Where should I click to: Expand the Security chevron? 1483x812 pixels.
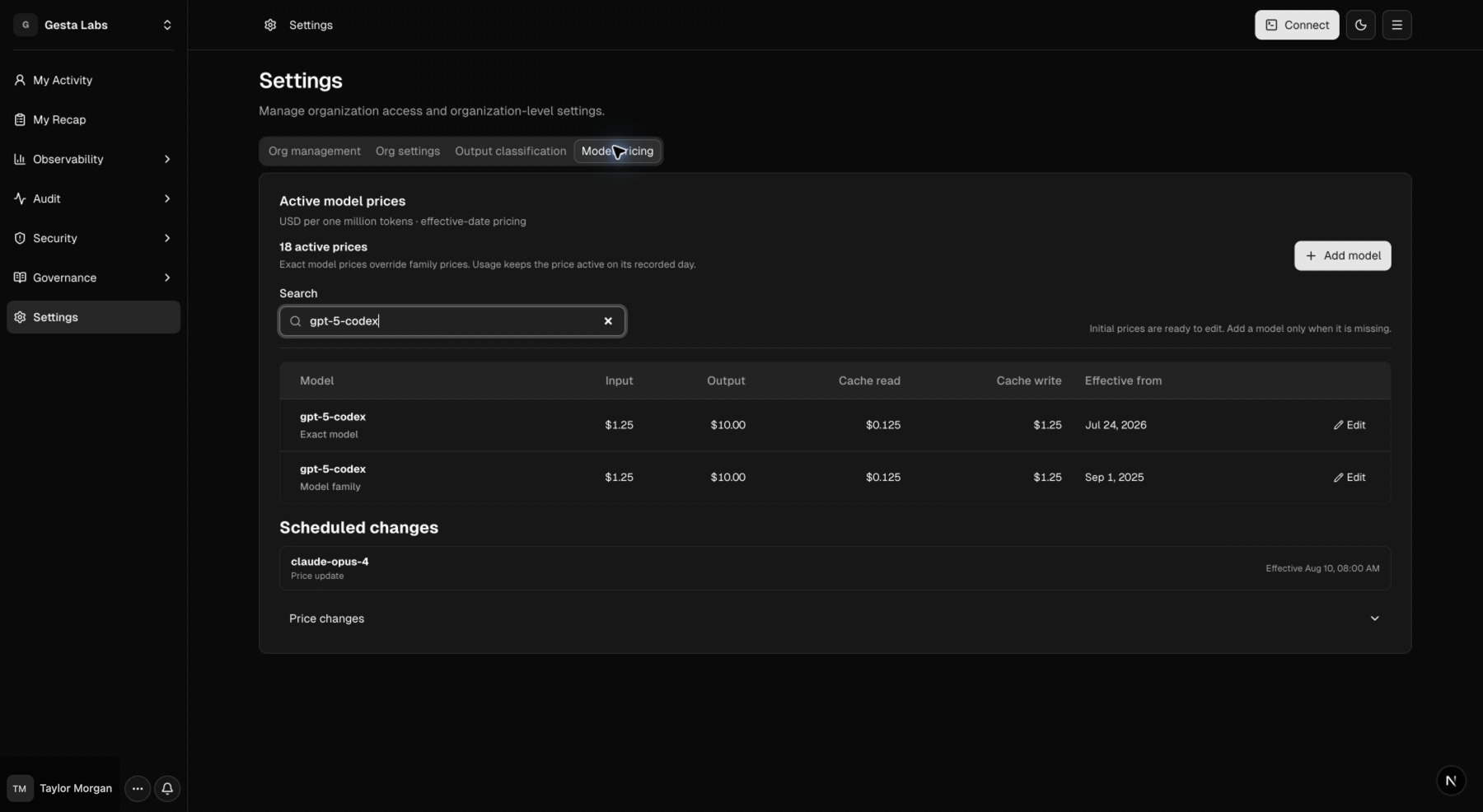pos(167,238)
